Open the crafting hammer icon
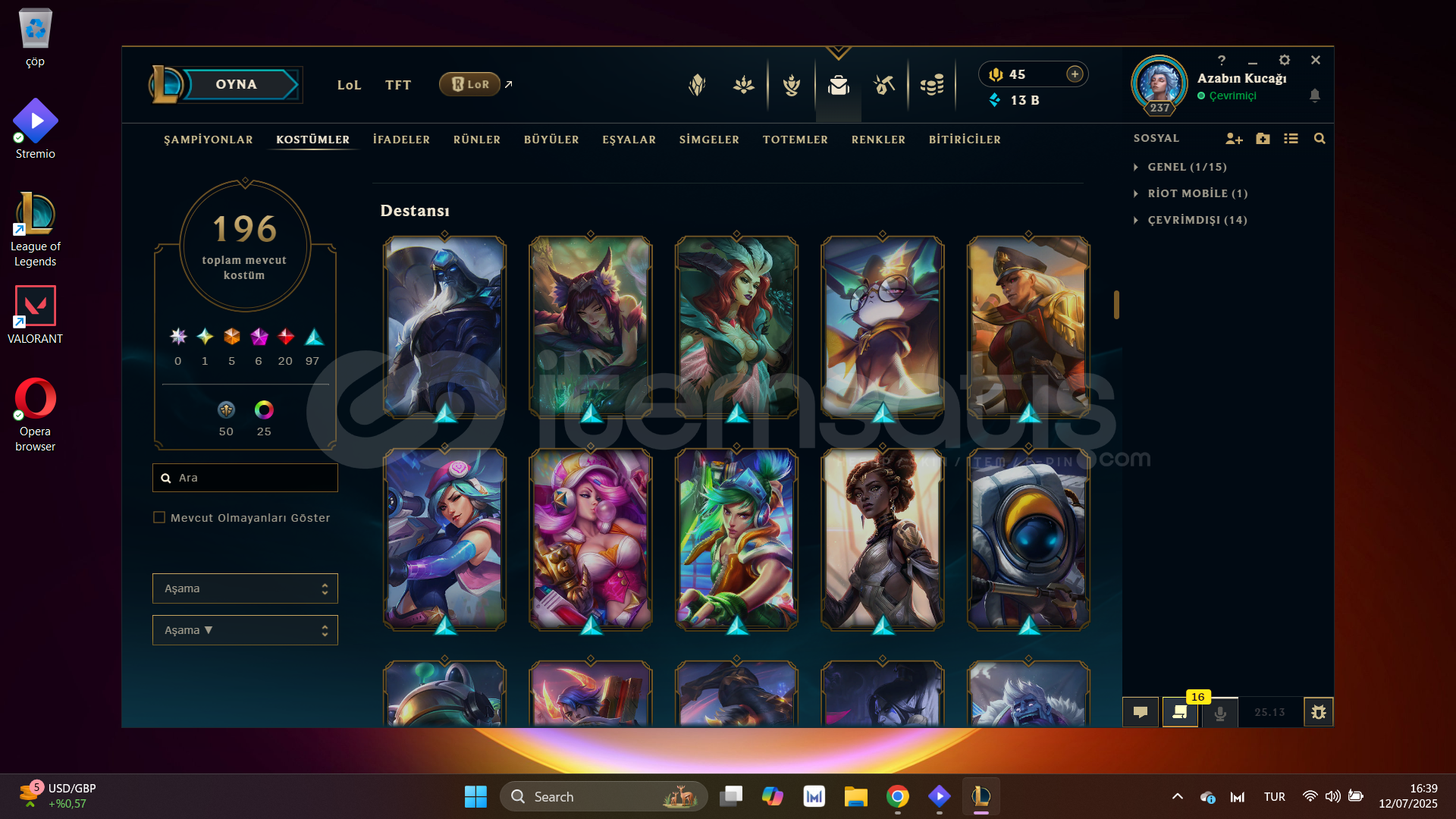The width and height of the screenshot is (1456, 819). (x=884, y=85)
